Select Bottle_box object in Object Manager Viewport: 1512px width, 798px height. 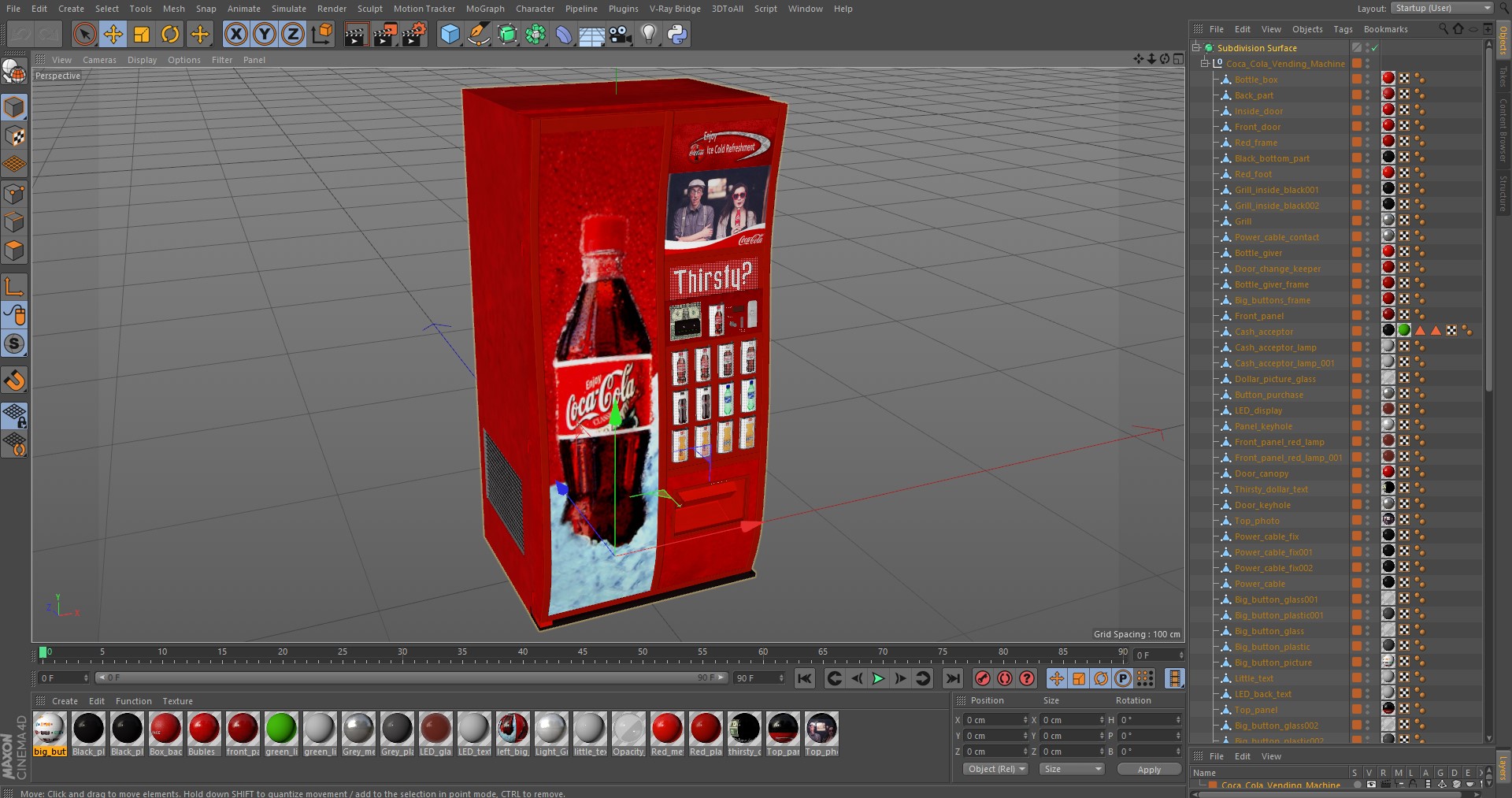[x=1256, y=80]
